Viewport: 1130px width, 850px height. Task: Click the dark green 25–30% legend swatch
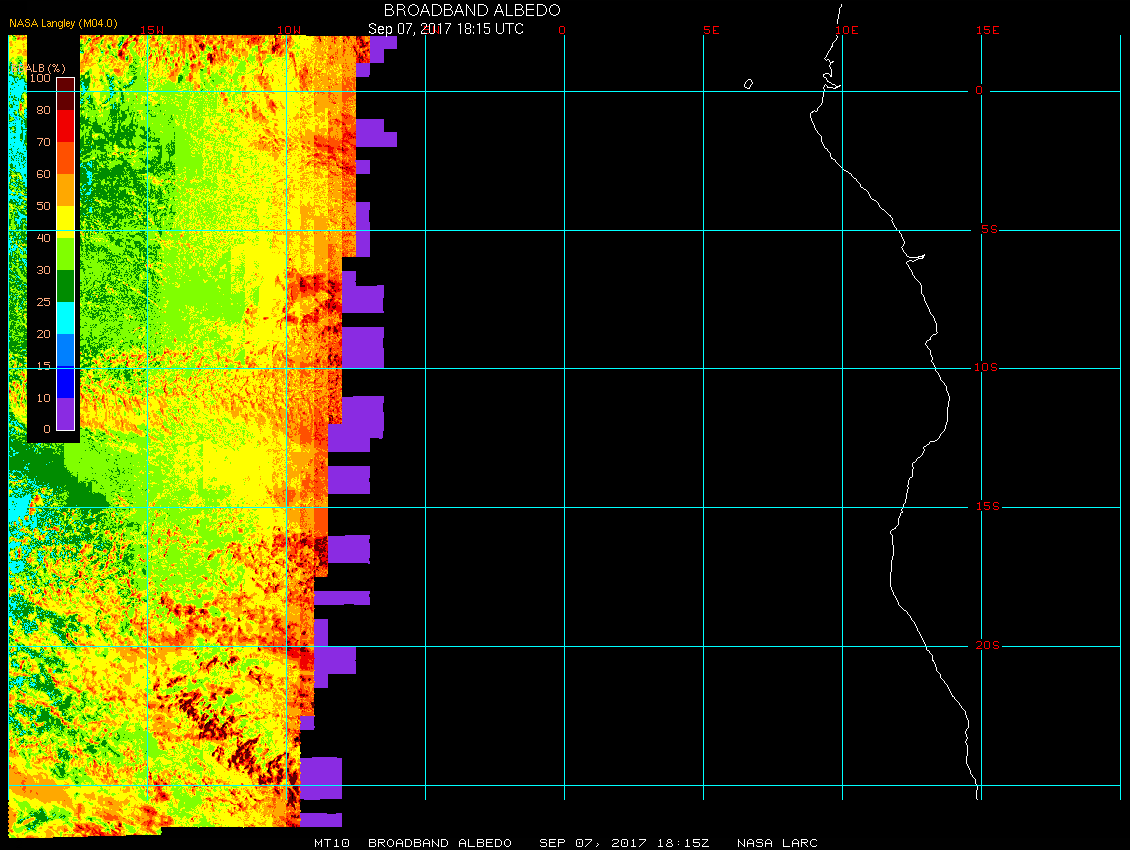coord(65,286)
